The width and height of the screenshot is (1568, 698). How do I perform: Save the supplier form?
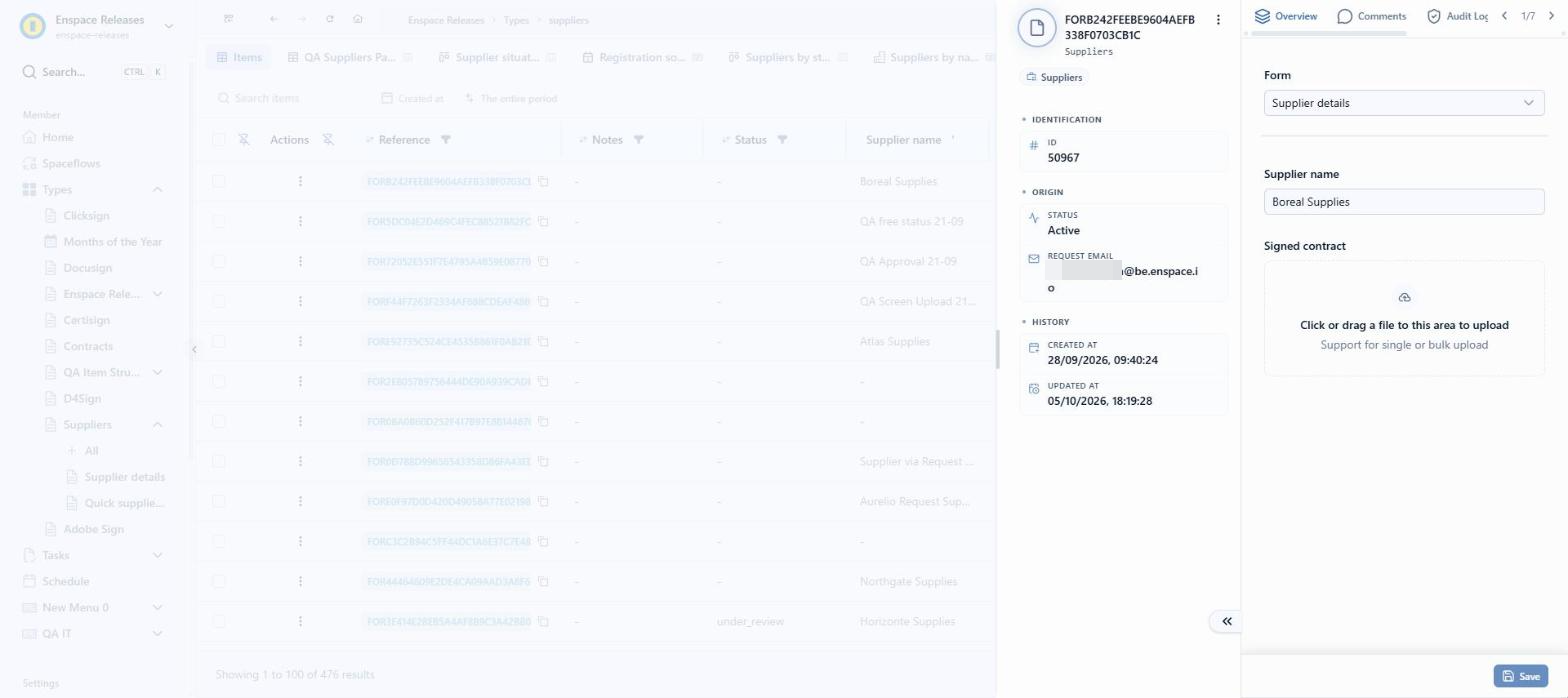[1520, 676]
